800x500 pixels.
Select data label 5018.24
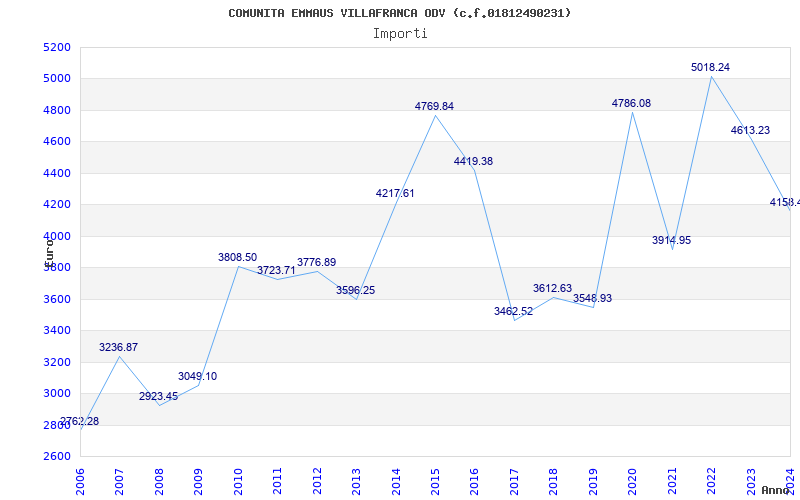pyautogui.click(x=711, y=67)
